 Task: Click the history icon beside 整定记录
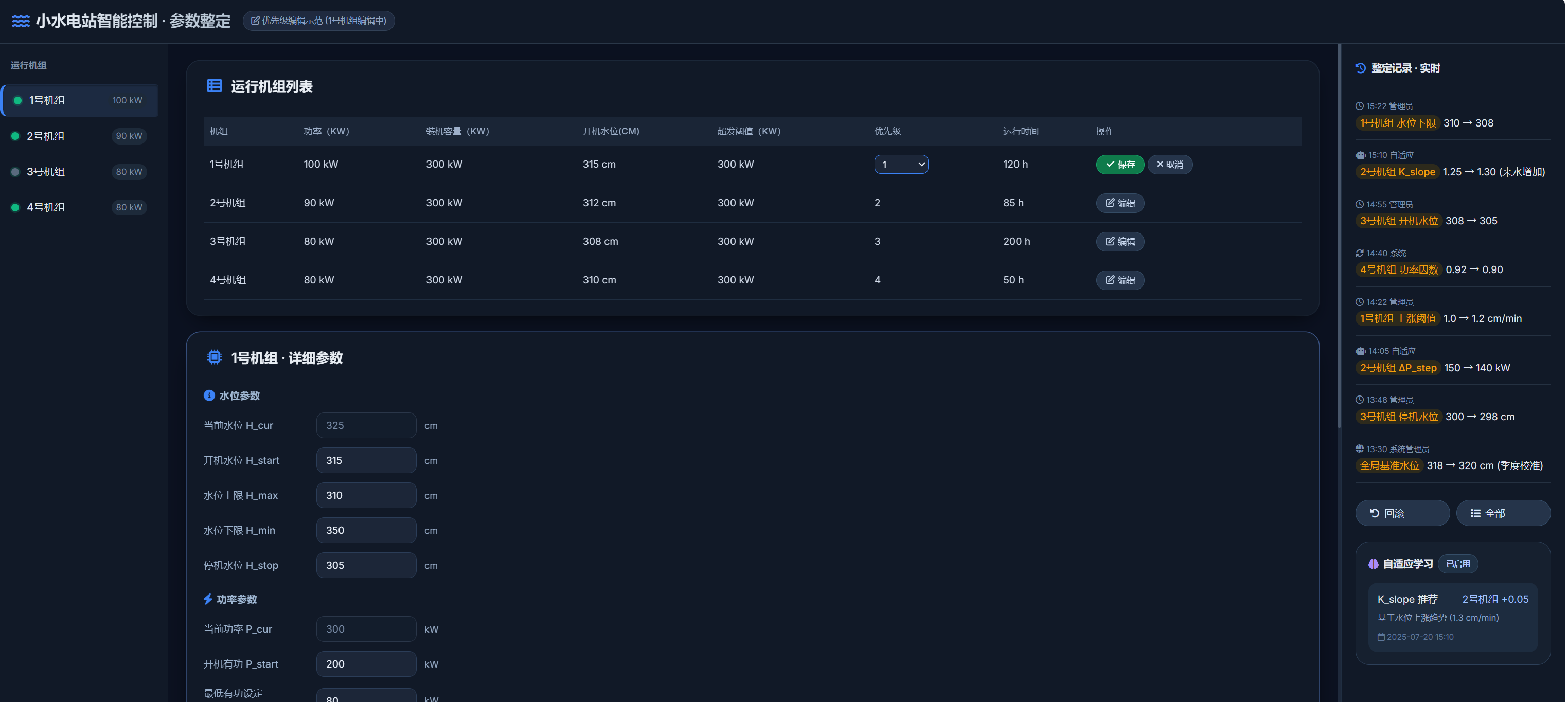[1361, 68]
